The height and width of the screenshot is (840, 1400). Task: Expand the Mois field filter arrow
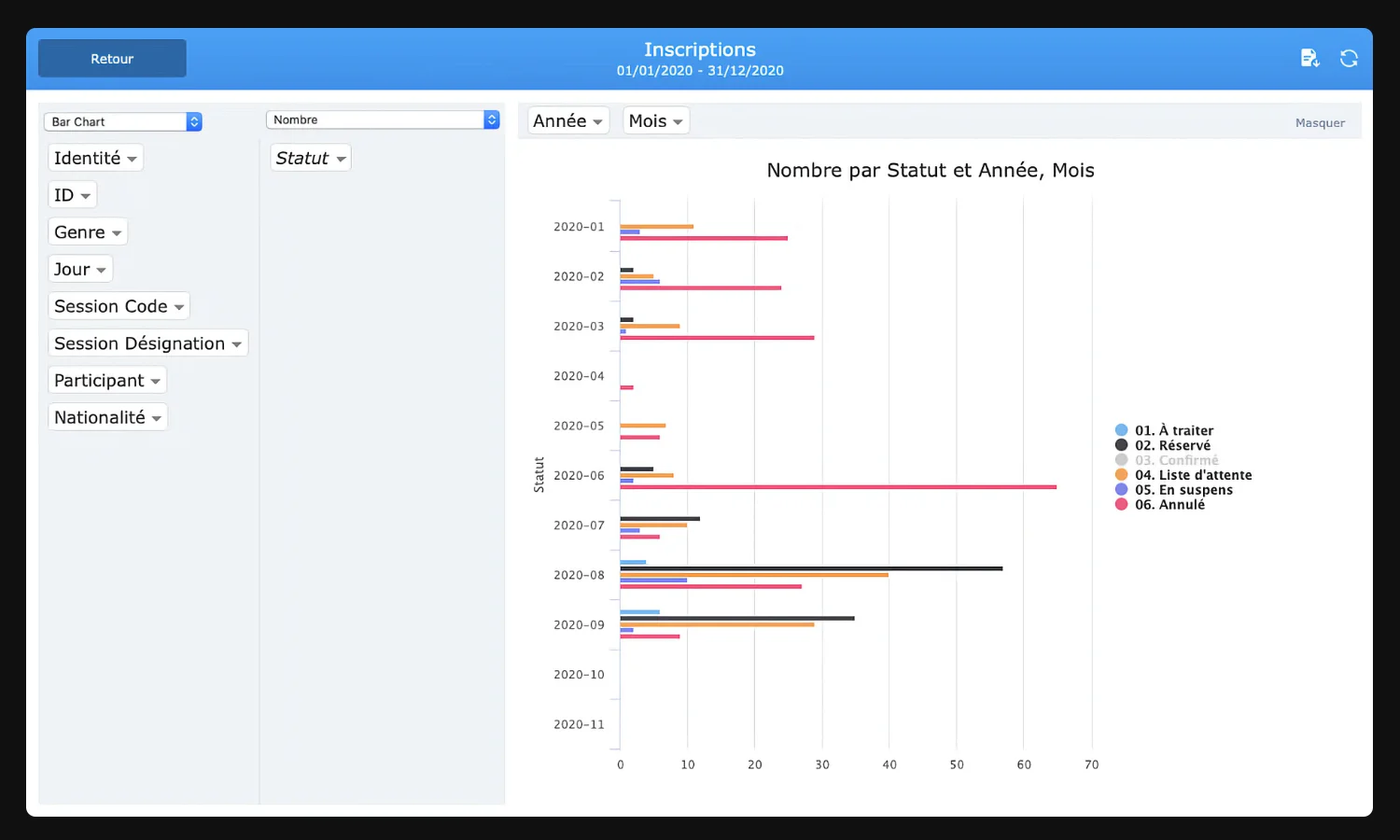tap(678, 122)
